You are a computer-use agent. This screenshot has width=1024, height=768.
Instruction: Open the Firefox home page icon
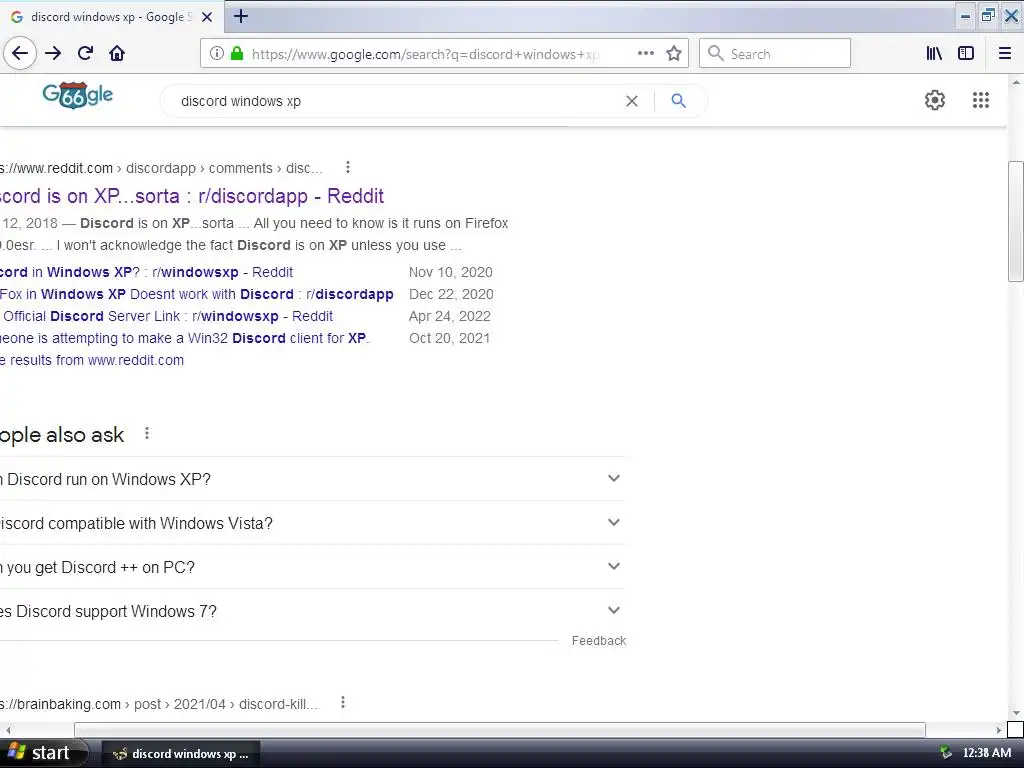point(117,54)
